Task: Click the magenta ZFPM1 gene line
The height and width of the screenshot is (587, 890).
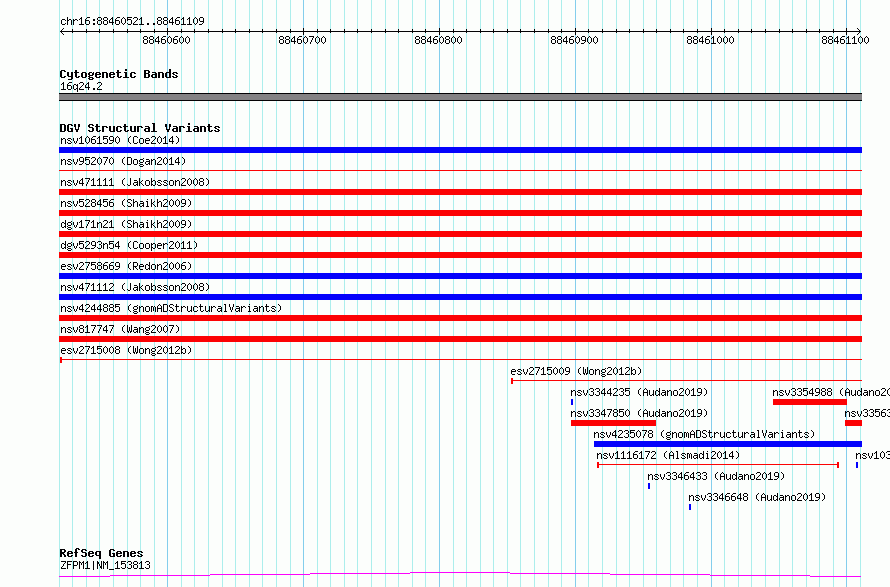Action: (x=460, y=575)
